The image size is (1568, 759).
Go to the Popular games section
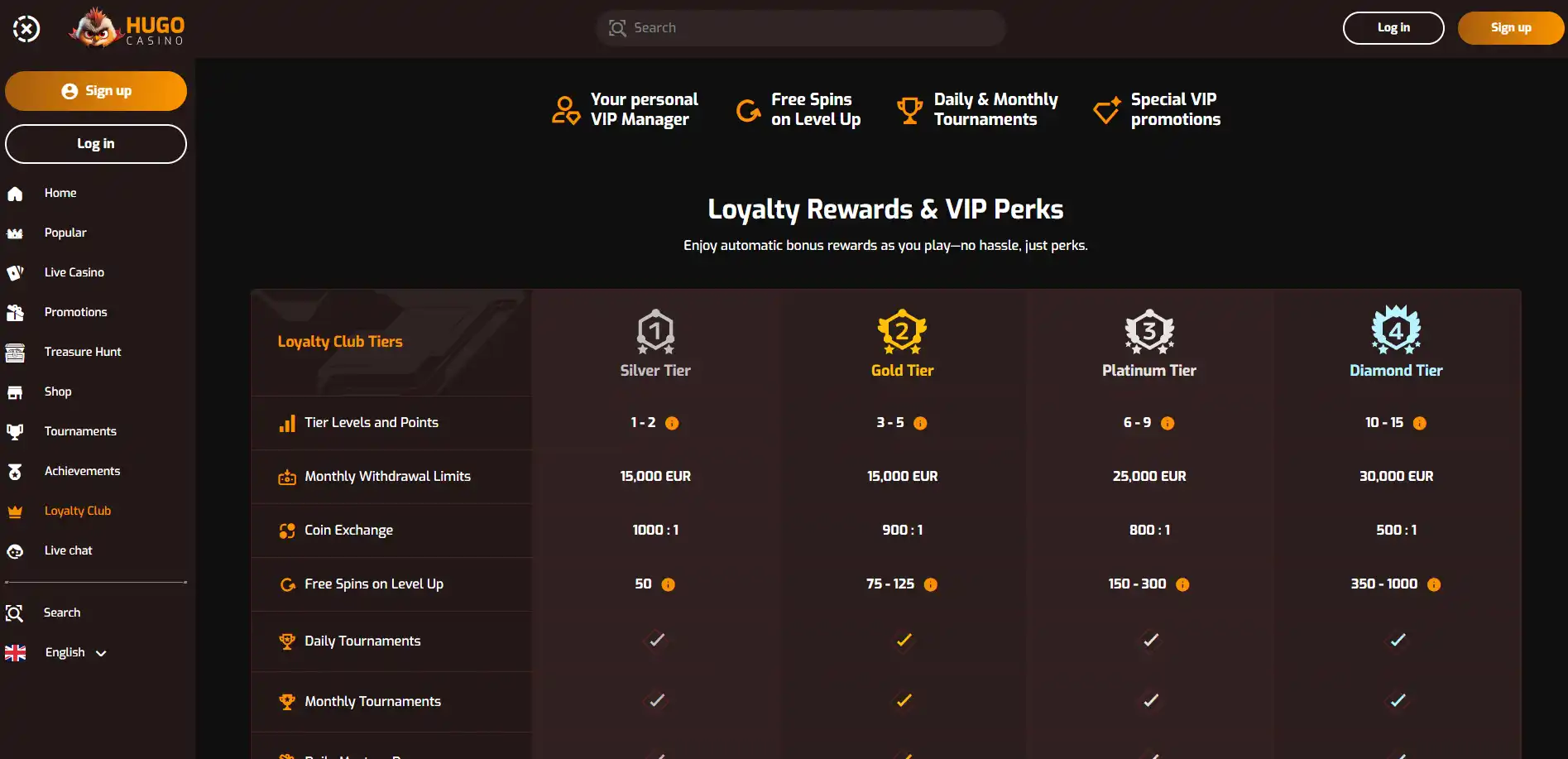(65, 232)
